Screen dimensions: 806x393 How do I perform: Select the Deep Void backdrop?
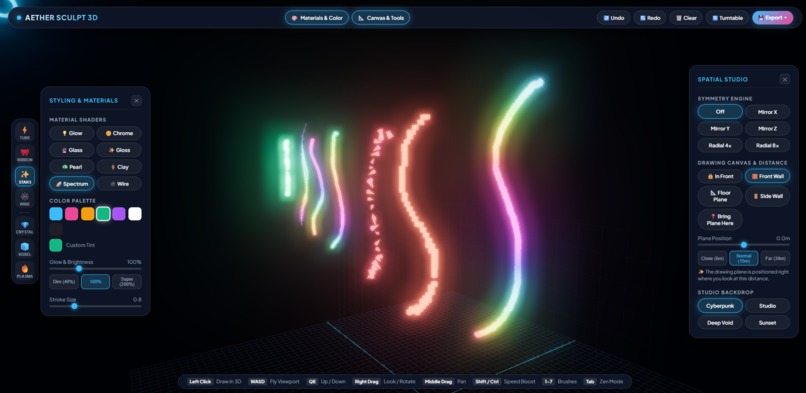click(x=720, y=323)
